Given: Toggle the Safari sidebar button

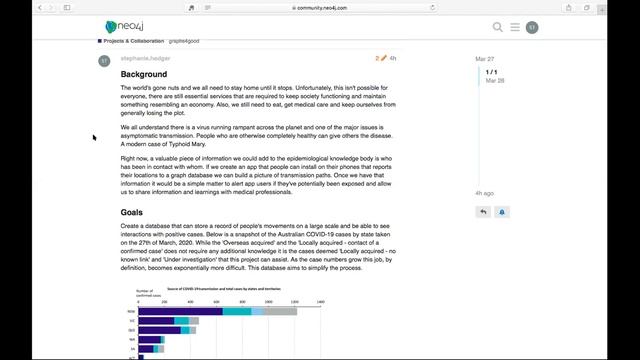Looking at the screenshot, I should (67, 8).
